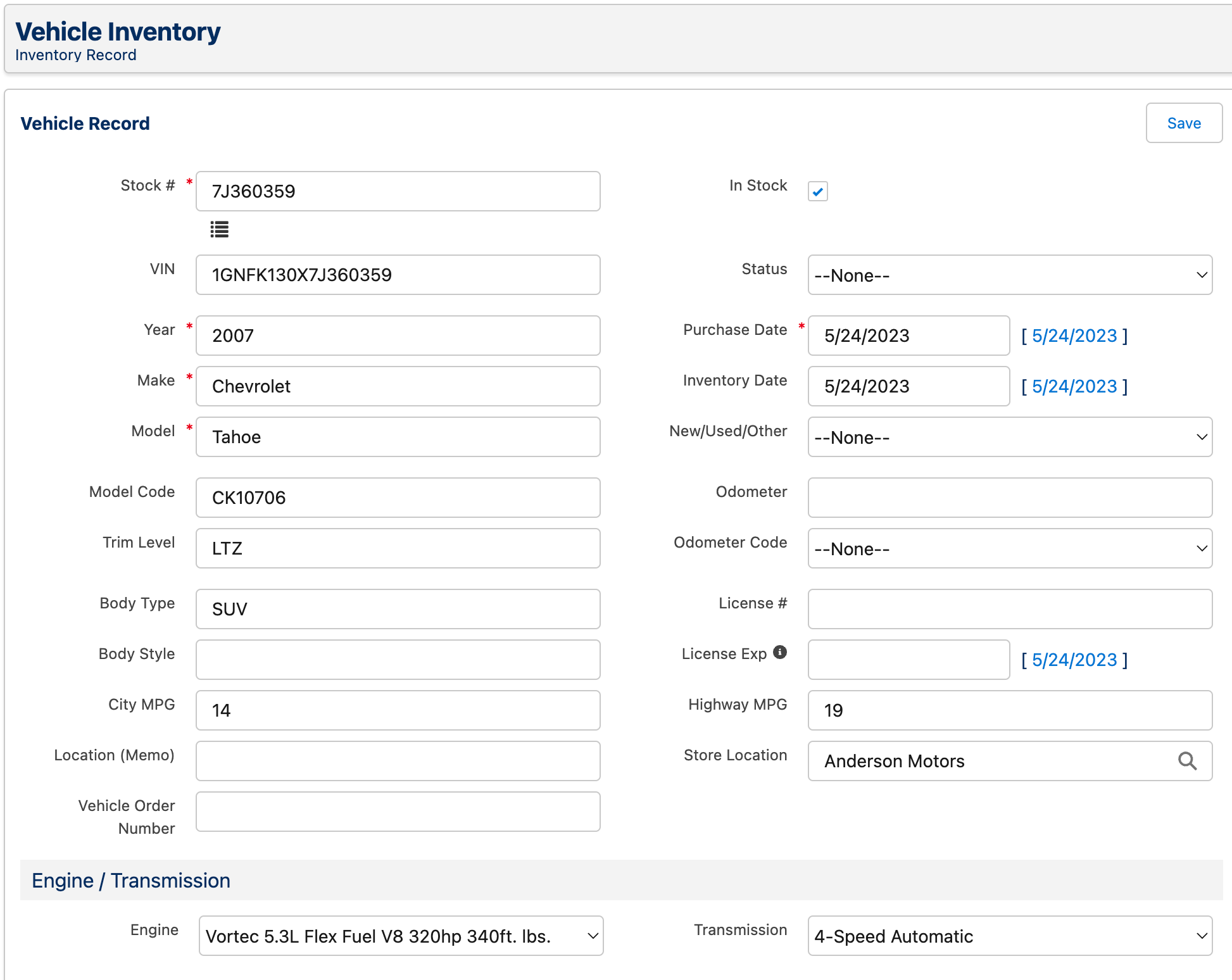
Task: Click the empty Odometer field
Action: (x=1010, y=498)
